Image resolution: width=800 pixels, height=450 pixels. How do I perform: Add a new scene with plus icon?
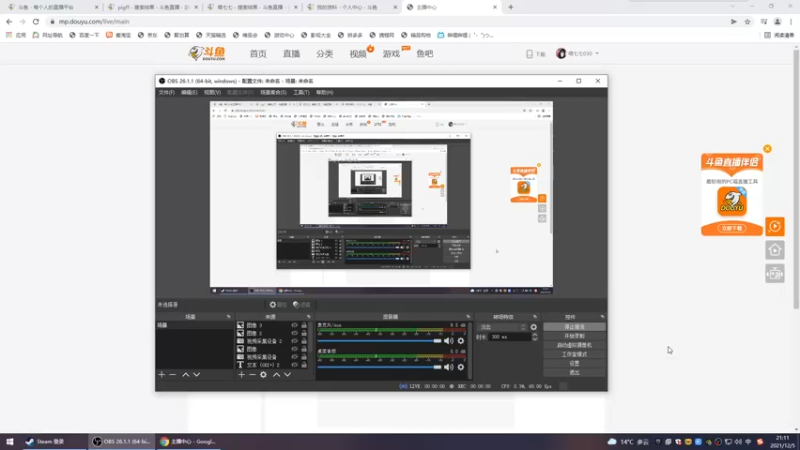click(162, 374)
